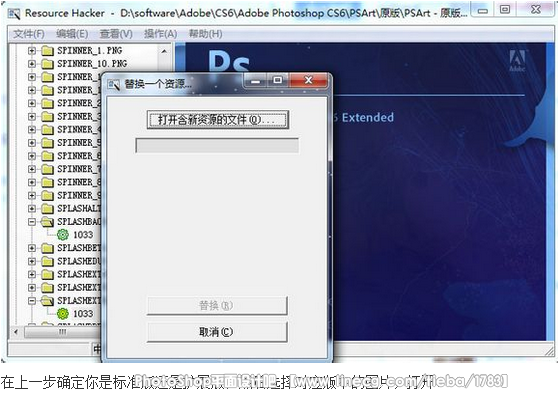Expand the SPINNER_9 tree node

32,196
